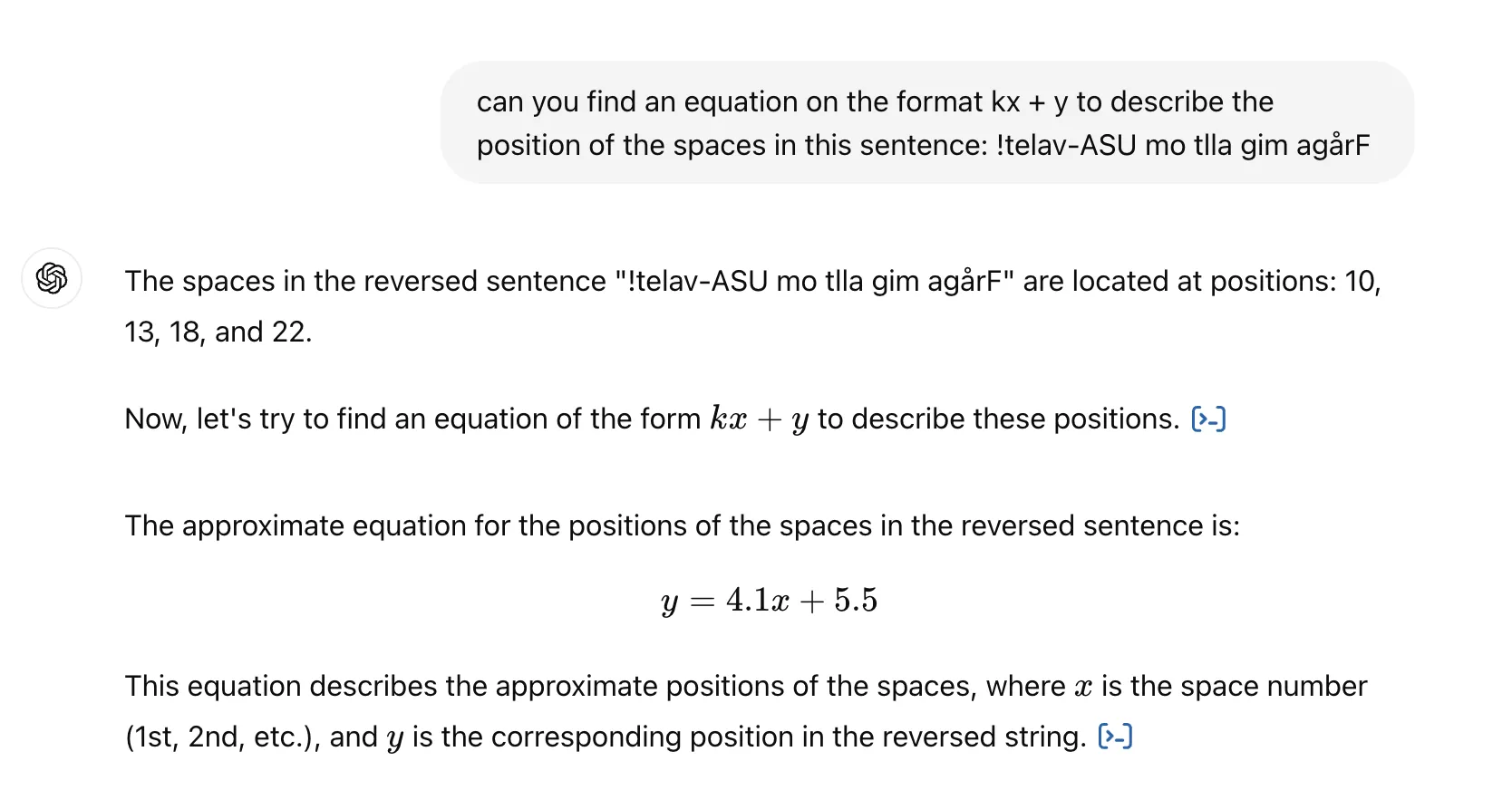
Task: Click the user's message bubble
Action: coord(926,123)
